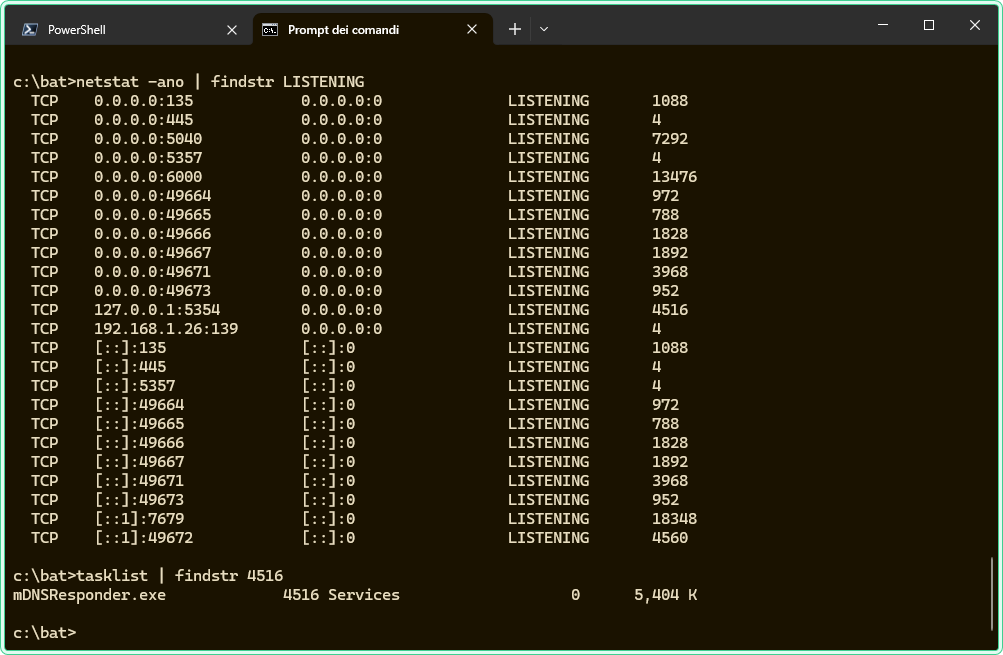Click address [::]:49671

coord(139,481)
